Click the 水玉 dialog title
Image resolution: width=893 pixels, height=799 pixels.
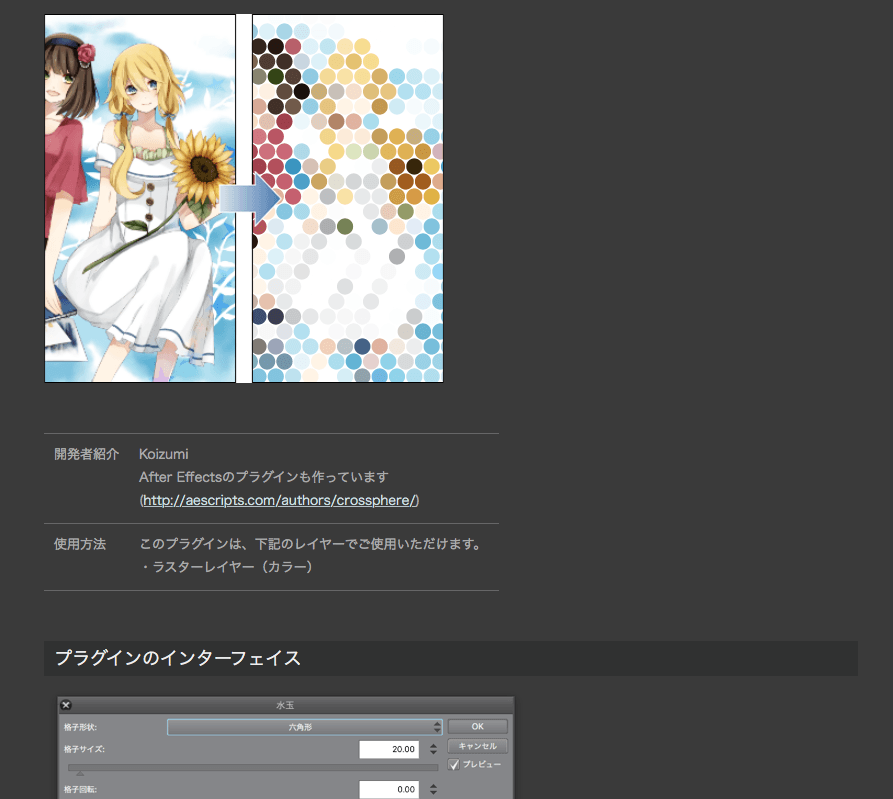point(285,705)
